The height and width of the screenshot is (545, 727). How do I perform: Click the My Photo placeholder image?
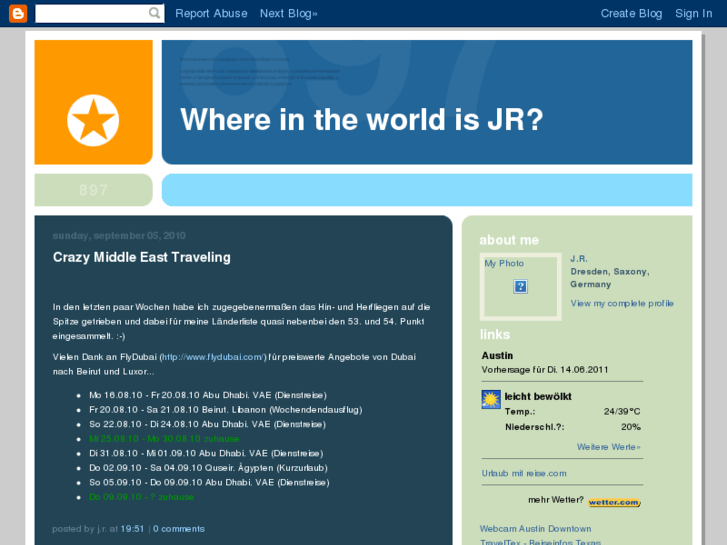click(520, 287)
